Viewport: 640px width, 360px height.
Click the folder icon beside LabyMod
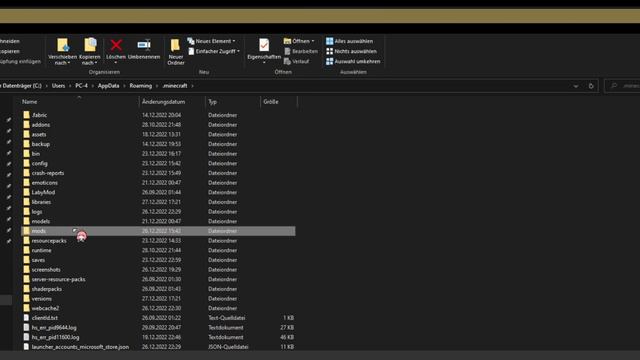point(27,192)
